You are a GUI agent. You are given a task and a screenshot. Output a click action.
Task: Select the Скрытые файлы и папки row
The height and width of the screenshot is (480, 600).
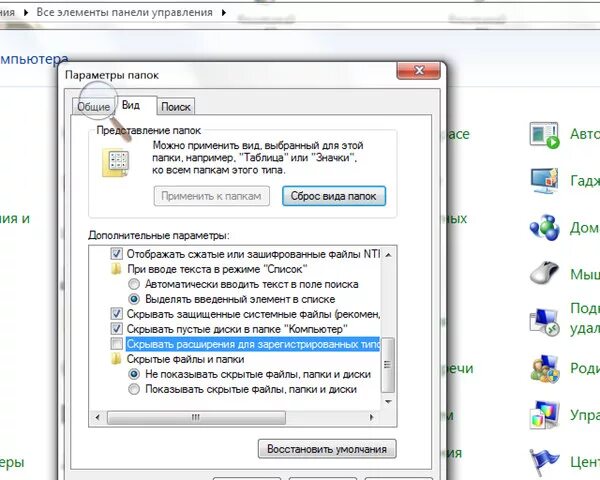(185, 359)
